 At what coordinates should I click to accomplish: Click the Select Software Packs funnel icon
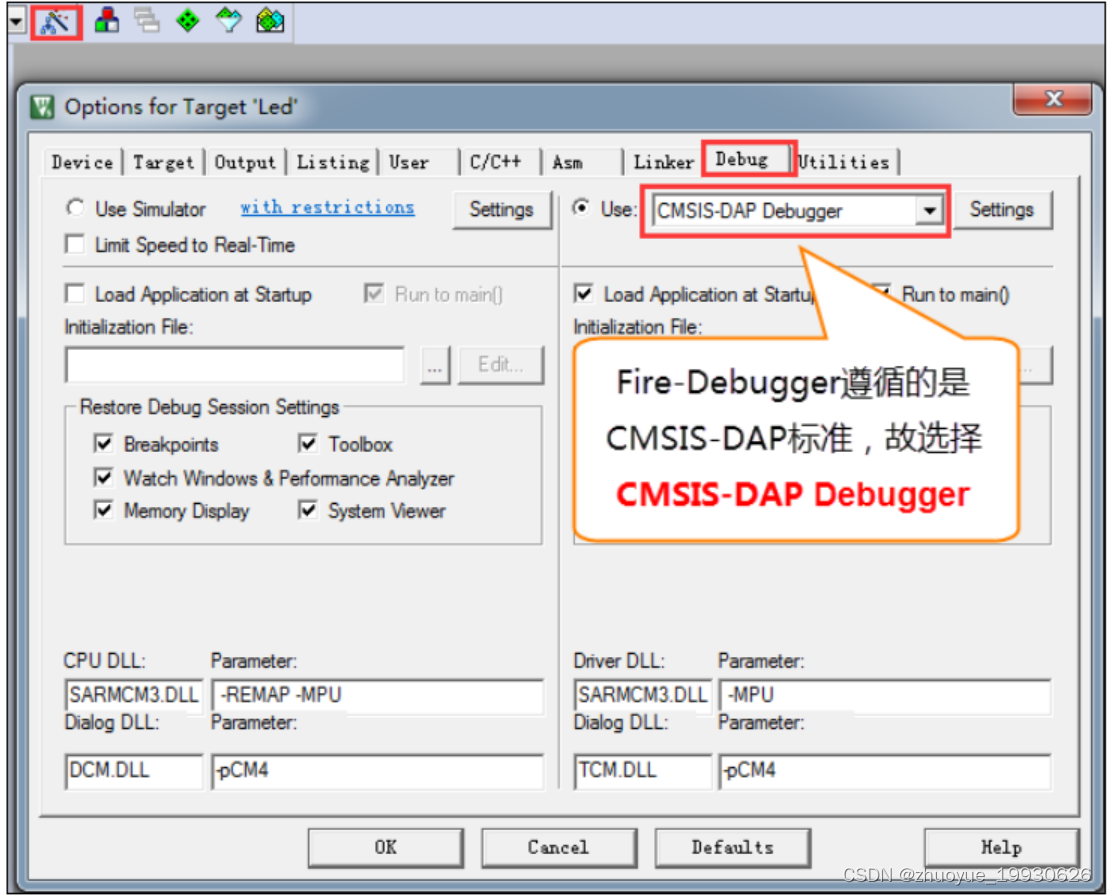228,20
